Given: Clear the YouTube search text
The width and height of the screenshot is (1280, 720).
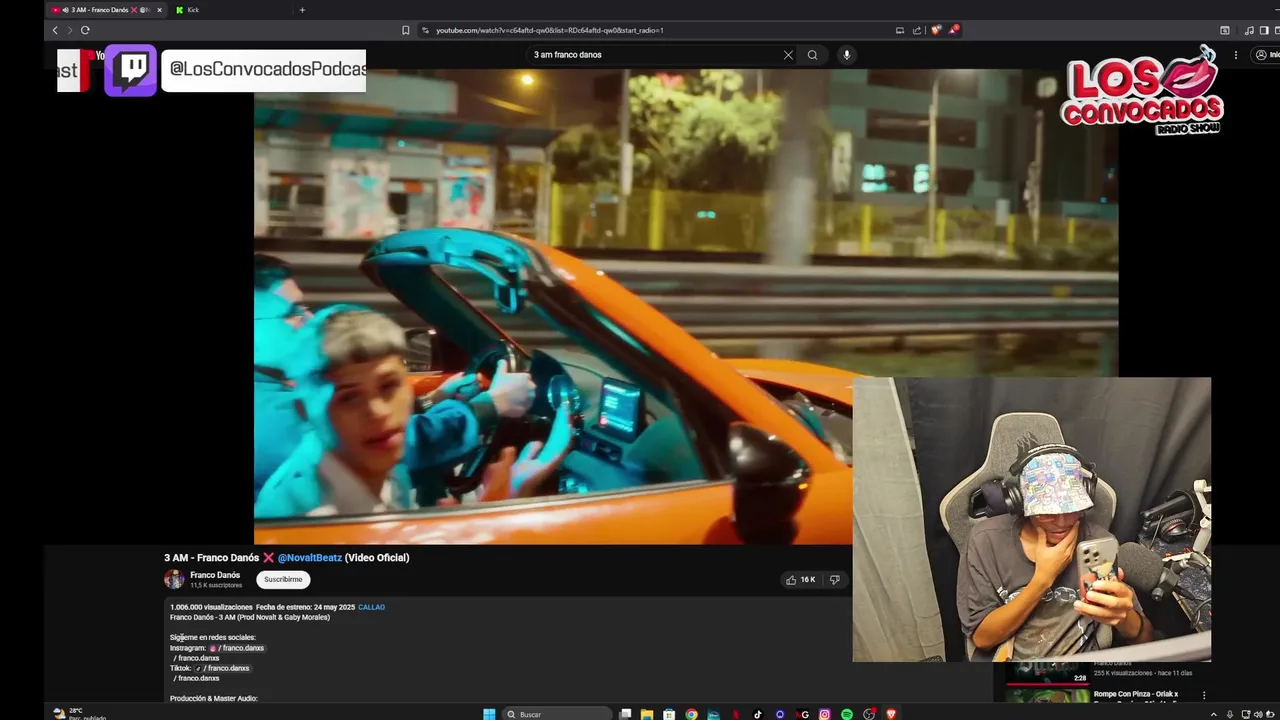Looking at the screenshot, I should click(x=788, y=55).
